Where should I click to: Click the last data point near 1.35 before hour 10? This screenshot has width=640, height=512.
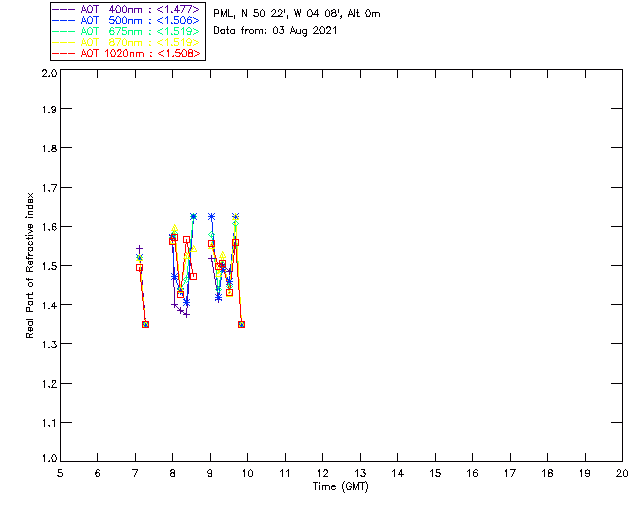click(x=242, y=325)
